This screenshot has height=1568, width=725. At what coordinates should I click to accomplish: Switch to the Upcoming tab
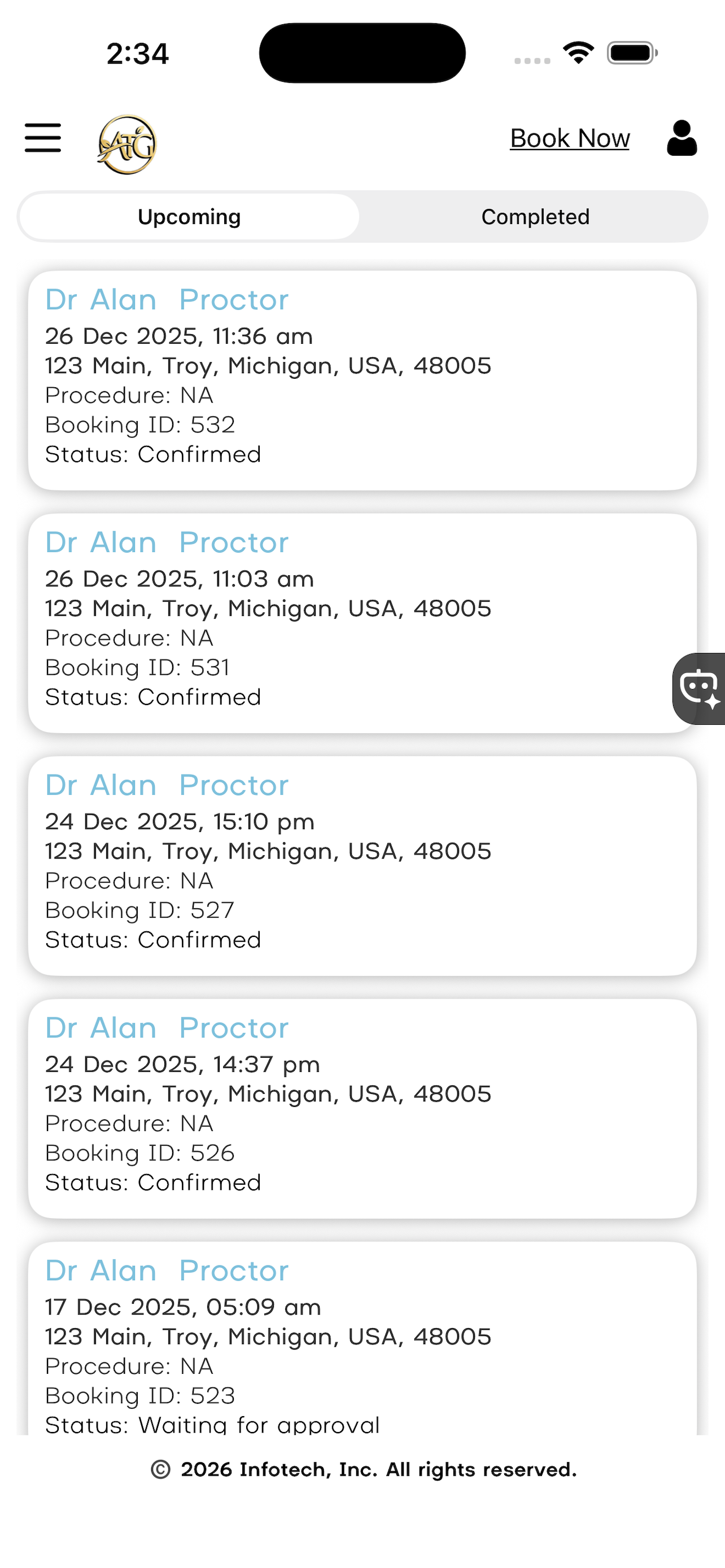pos(189,217)
